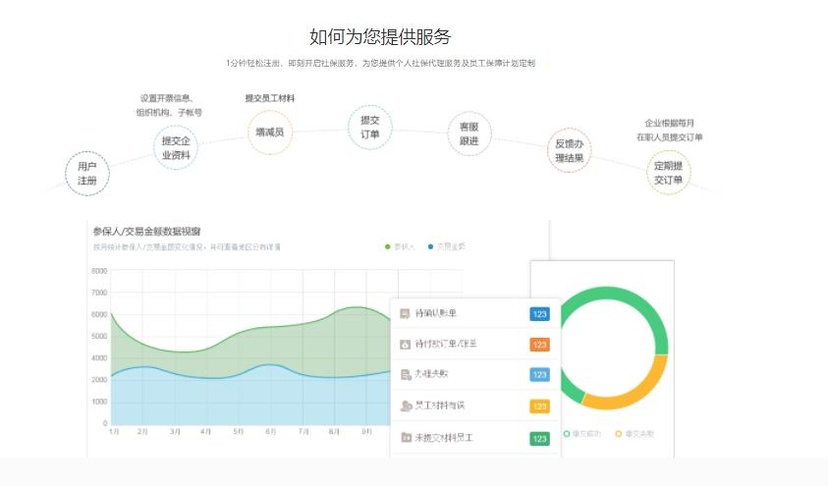
Task: Click the 提交员工材料 caption above 增减员
Action: pyautogui.click(x=270, y=98)
